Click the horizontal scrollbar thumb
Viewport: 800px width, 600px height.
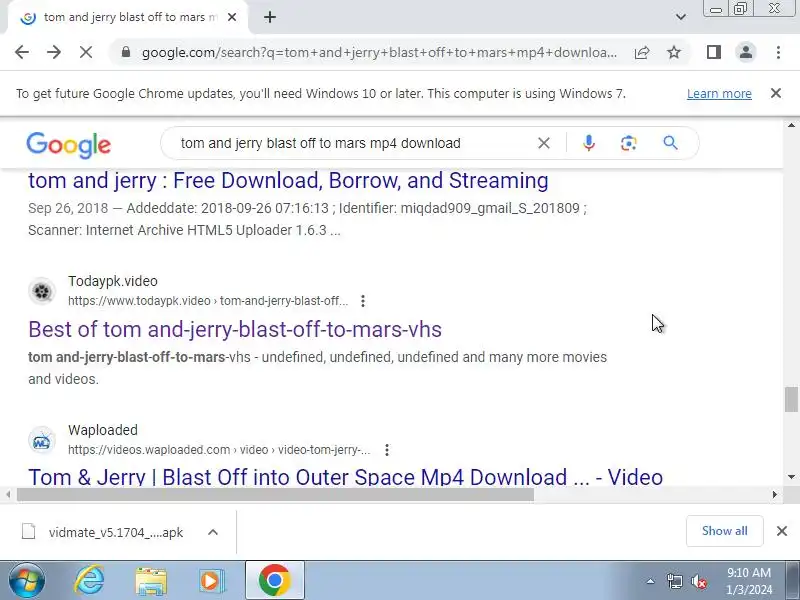click(x=275, y=494)
